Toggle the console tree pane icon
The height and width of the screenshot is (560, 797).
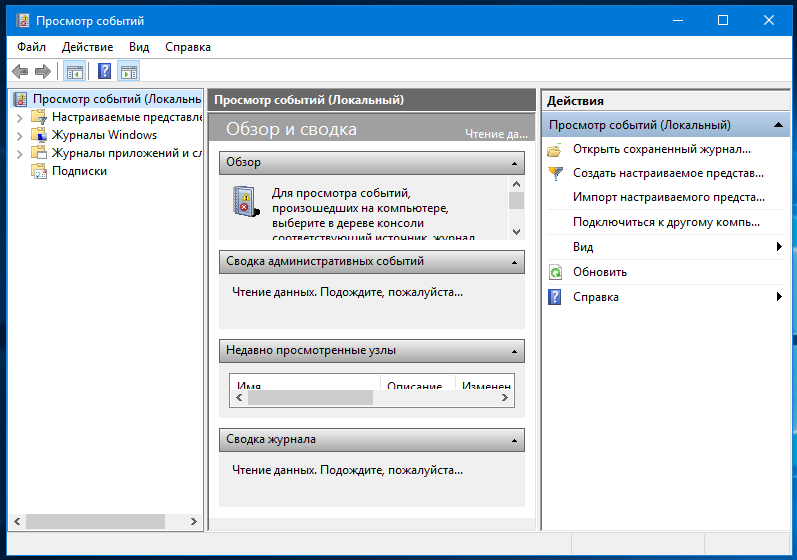click(x=74, y=71)
